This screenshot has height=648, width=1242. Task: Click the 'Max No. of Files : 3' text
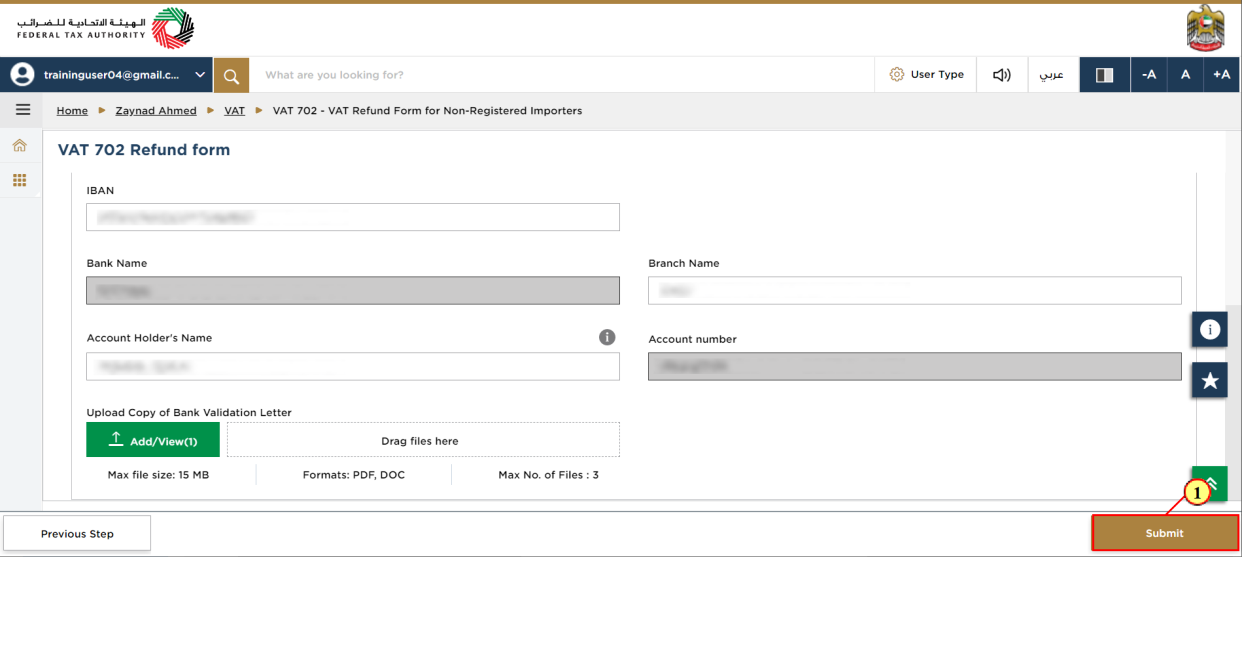(548, 475)
